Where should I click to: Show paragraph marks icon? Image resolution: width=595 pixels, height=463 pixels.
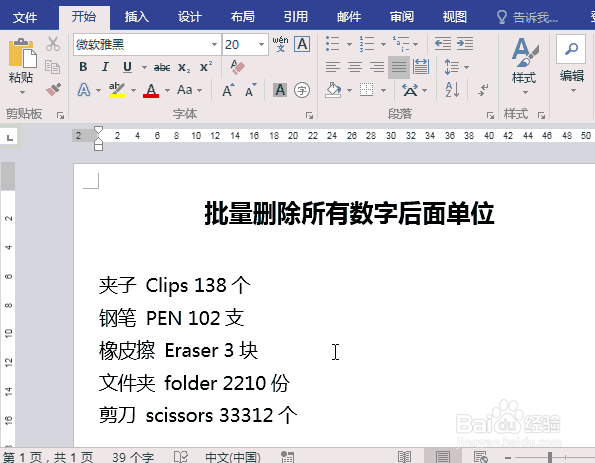483,90
